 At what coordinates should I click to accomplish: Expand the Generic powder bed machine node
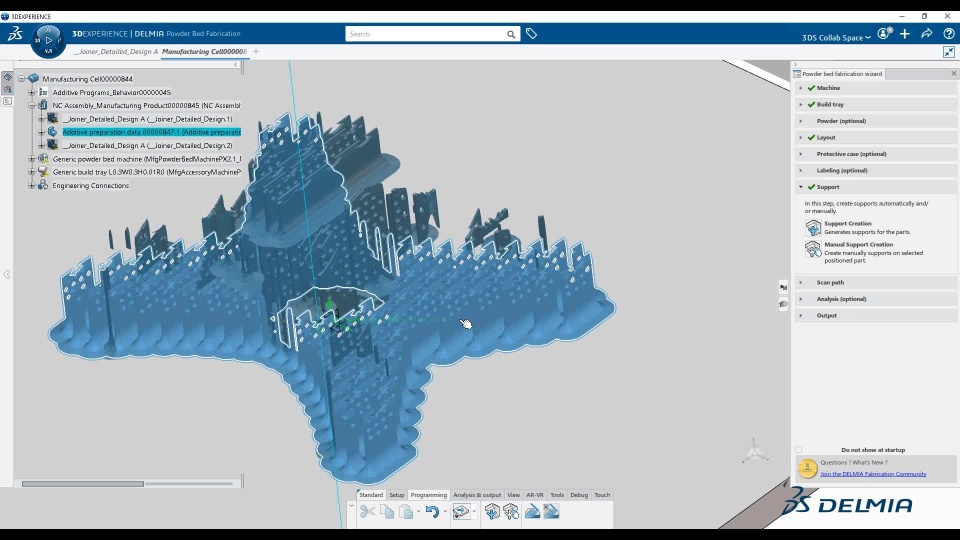tap(32, 159)
